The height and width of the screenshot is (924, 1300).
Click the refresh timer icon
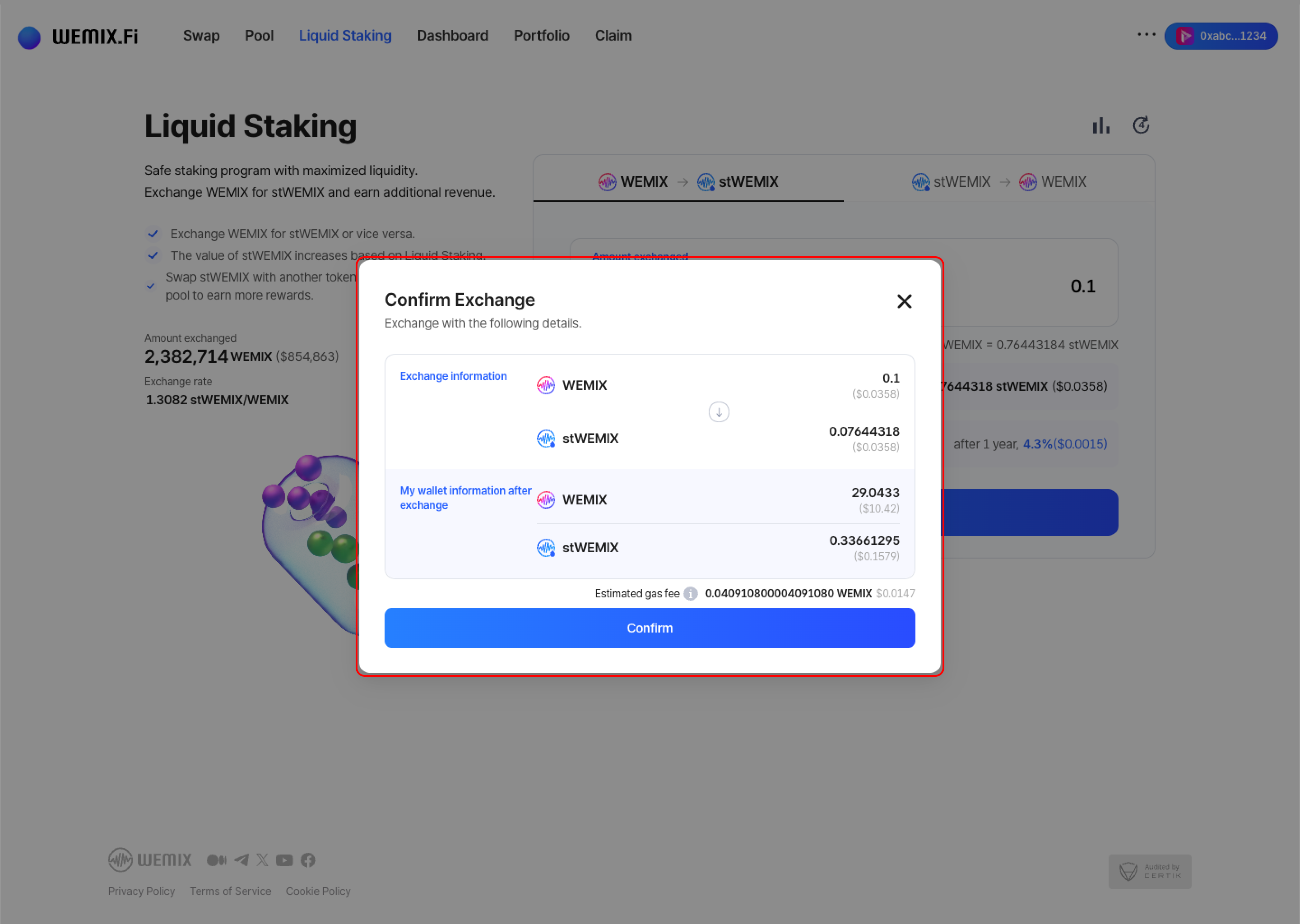pos(1141,125)
